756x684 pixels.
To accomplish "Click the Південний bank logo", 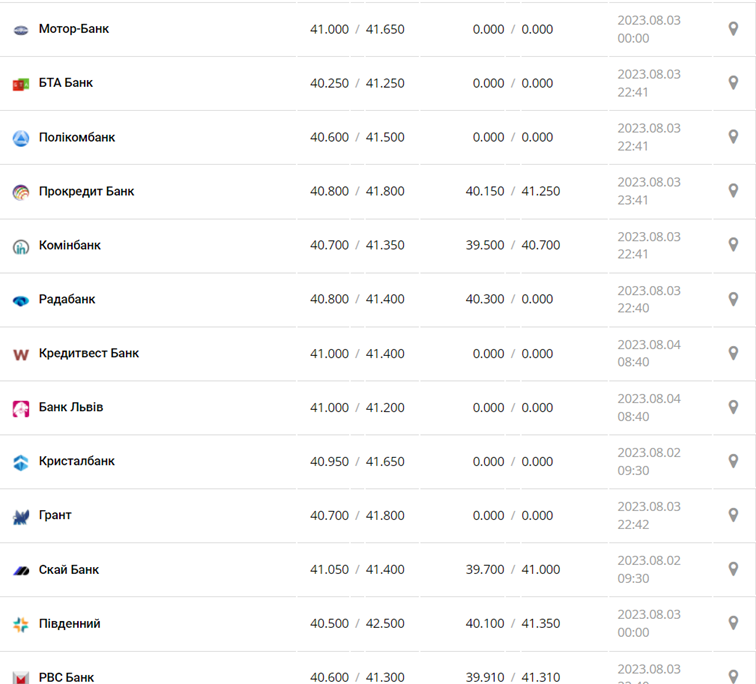I will pyautogui.click(x=21, y=625).
